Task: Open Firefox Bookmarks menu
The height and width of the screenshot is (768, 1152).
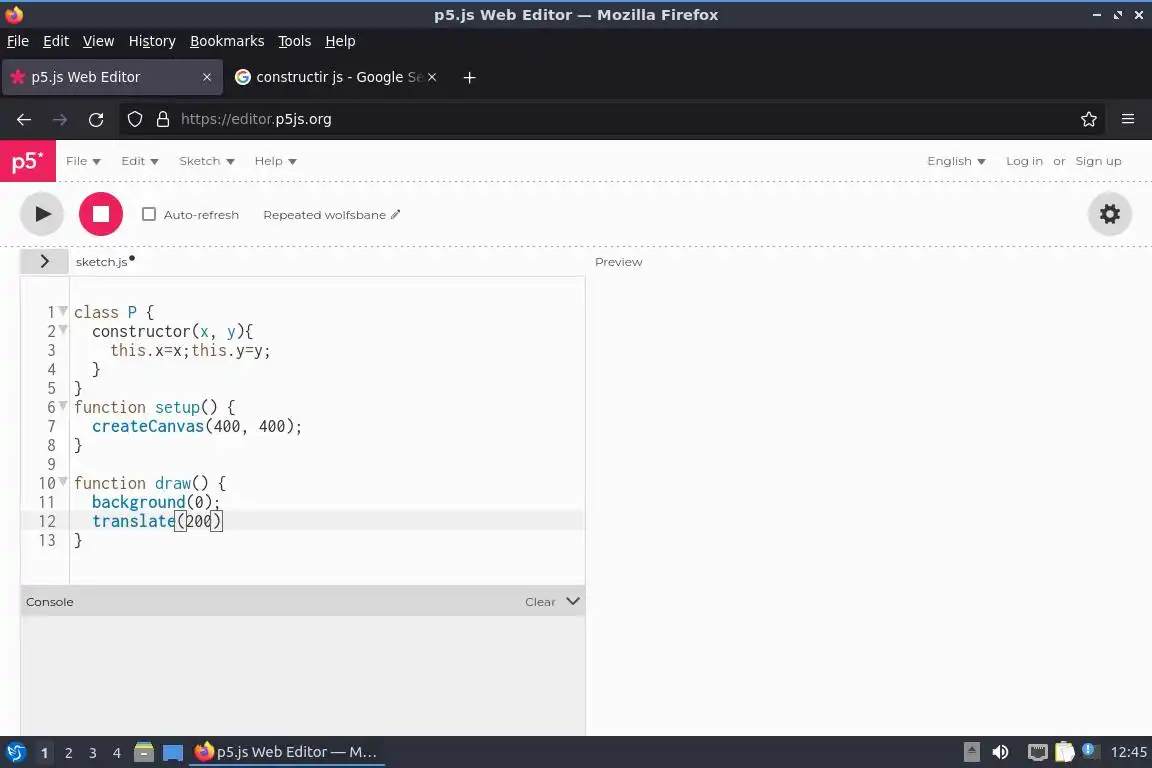Action: 227,41
